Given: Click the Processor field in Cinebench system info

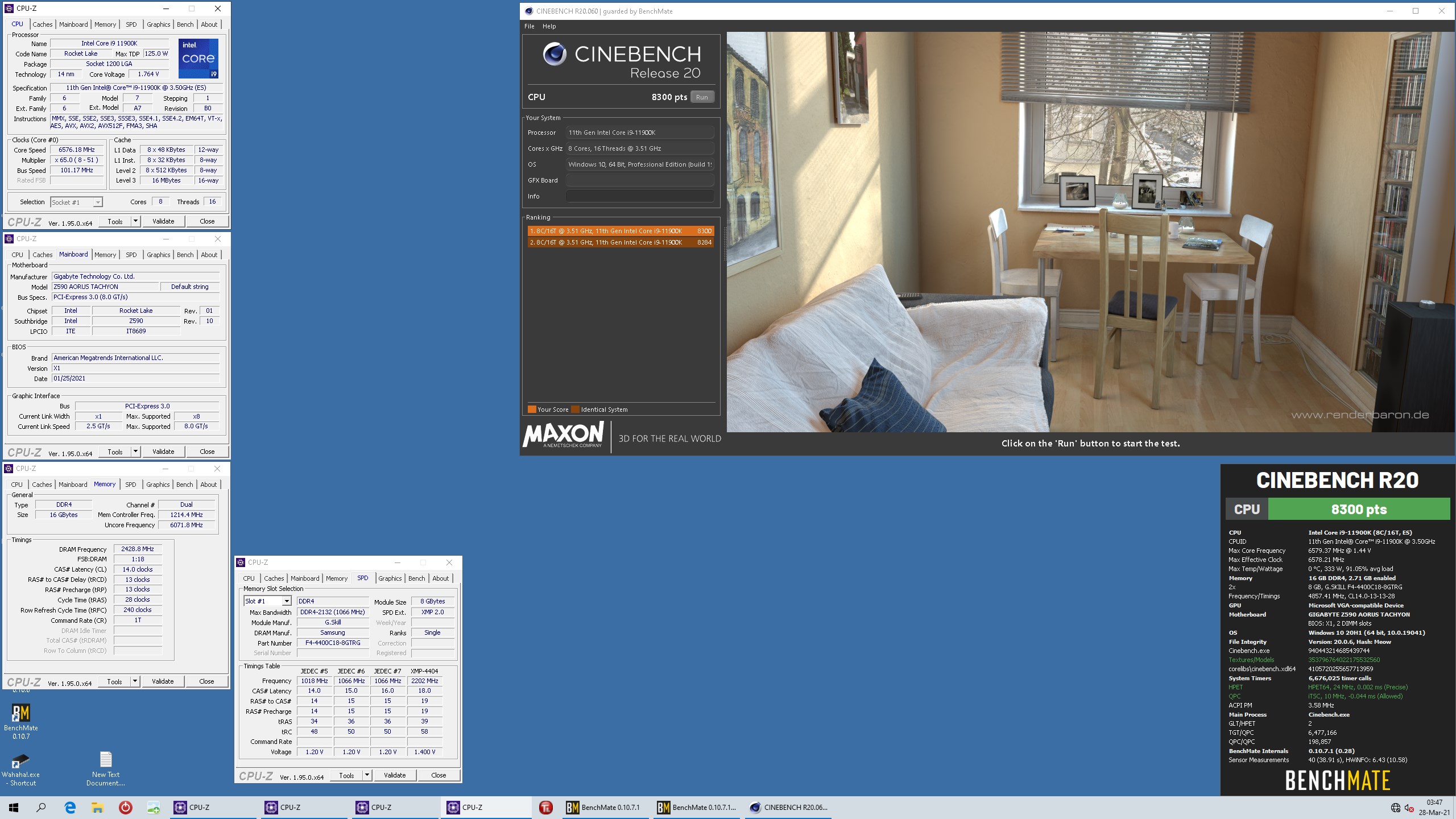Looking at the screenshot, I should (x=640, y=133).
